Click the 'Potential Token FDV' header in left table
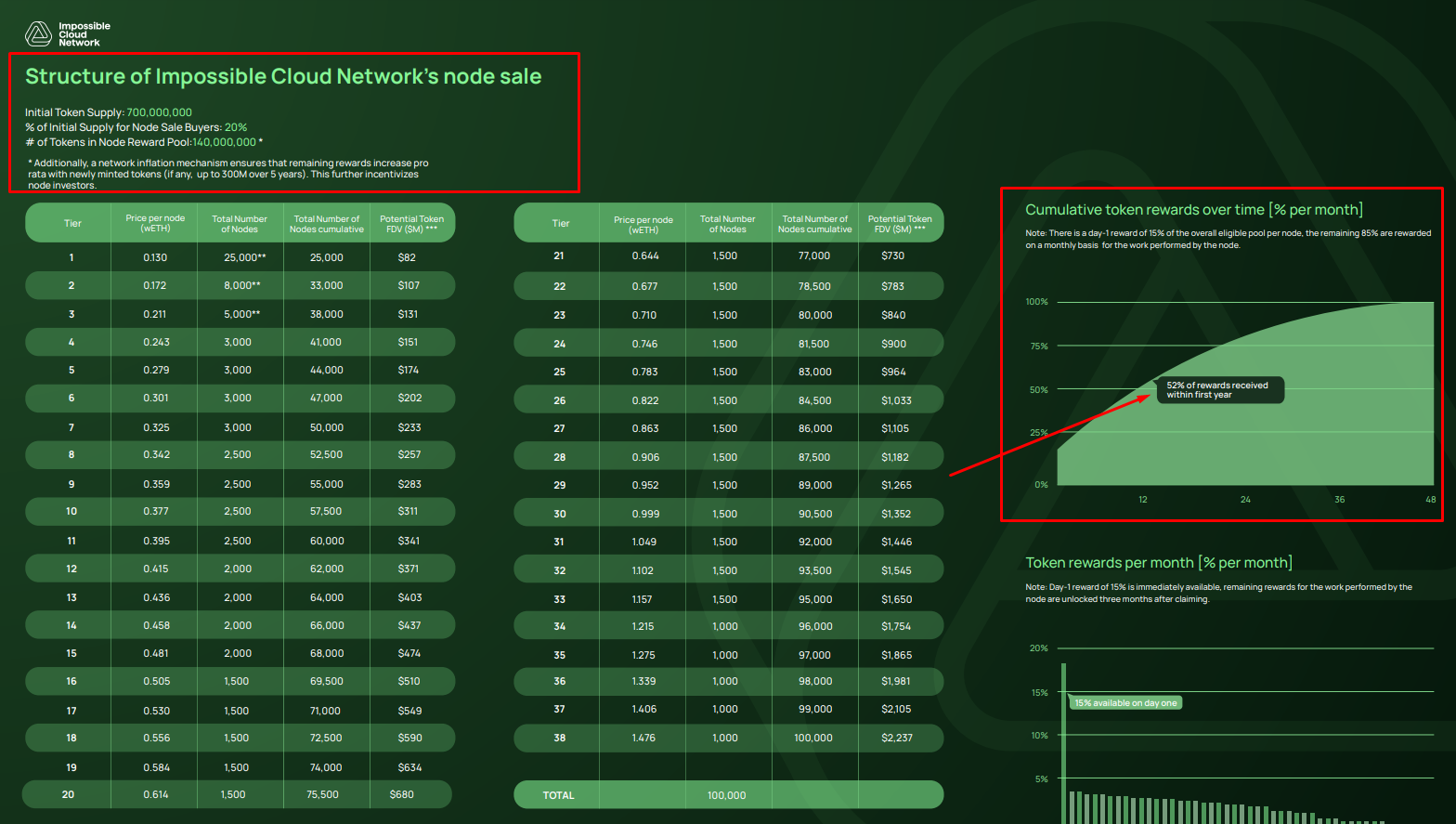The width and height of the screenshot is (1456, 824). 411,224
